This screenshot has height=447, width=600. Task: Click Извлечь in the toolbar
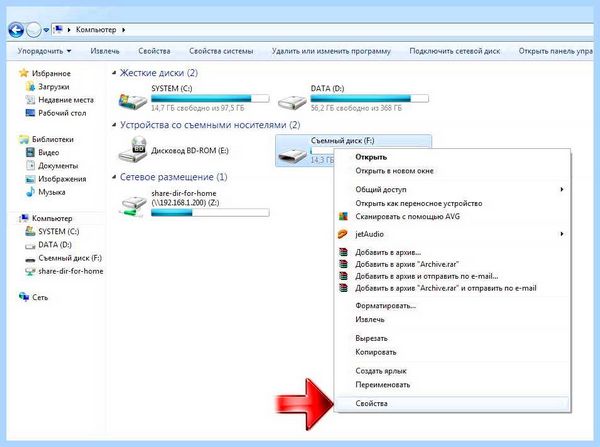[x=105, y=51]
